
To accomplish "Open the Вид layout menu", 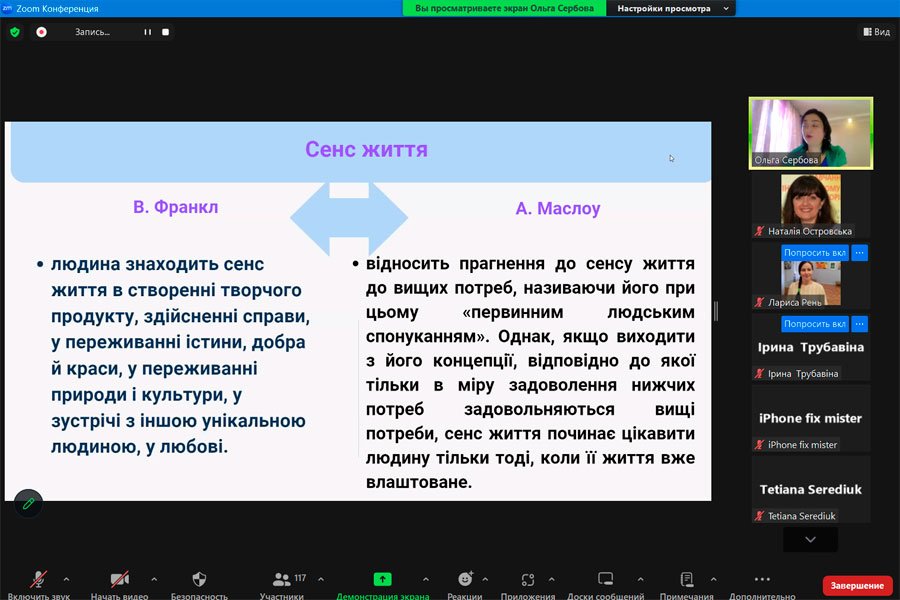I will click(876, 32).
